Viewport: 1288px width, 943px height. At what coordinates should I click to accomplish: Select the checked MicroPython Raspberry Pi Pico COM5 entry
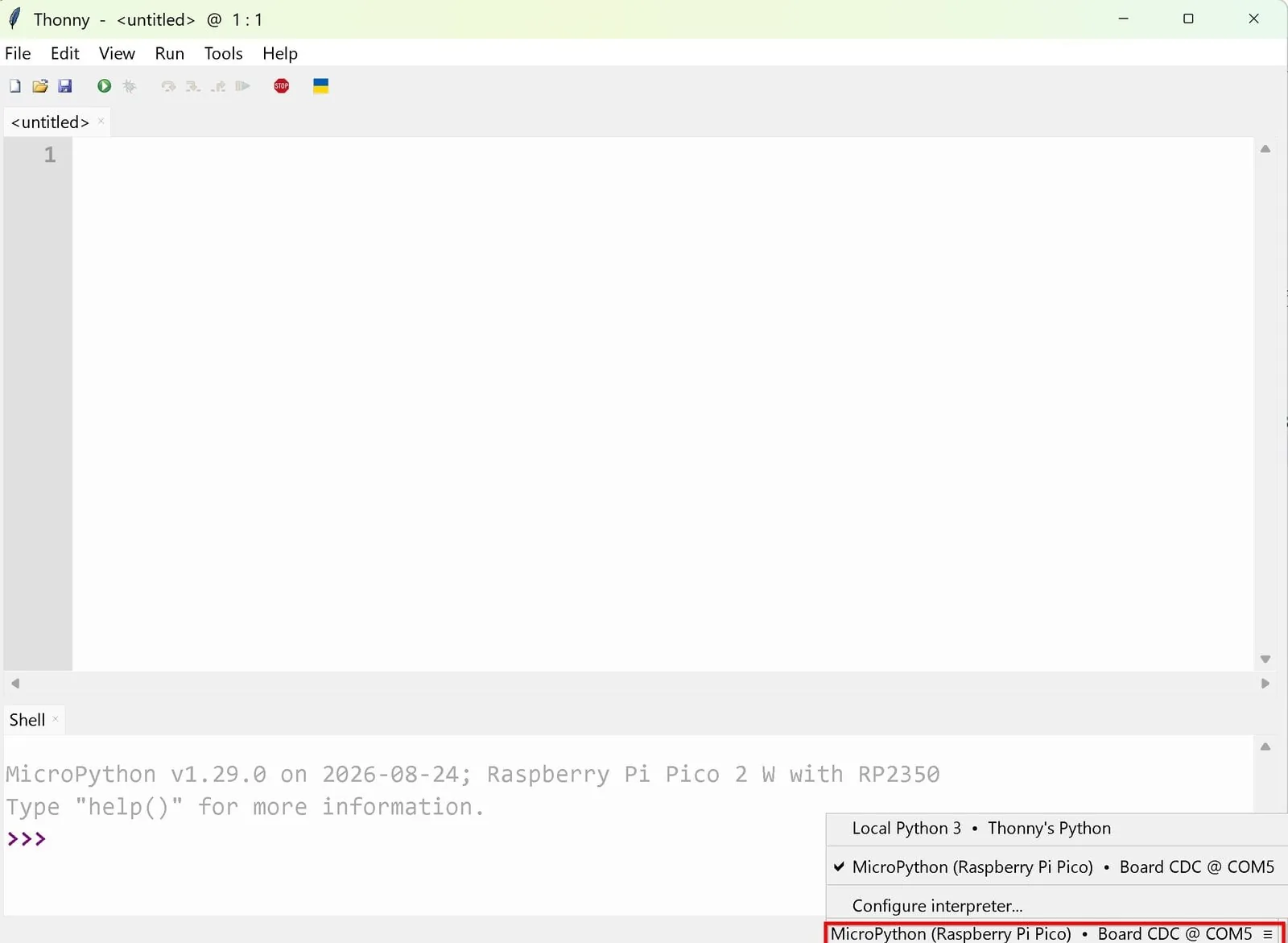(1056, 866)
